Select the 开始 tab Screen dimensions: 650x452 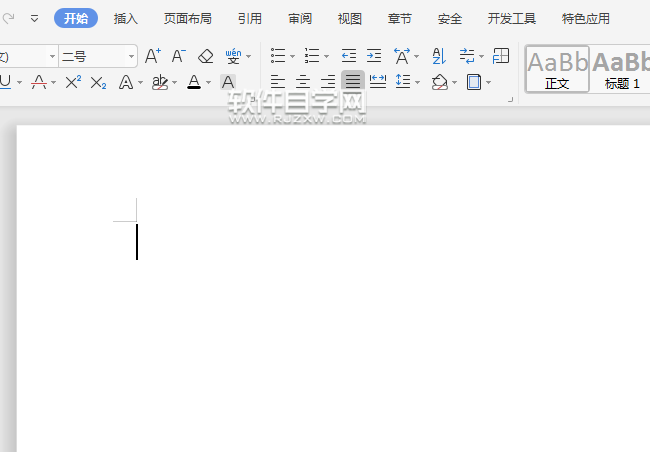coord(76,18)
